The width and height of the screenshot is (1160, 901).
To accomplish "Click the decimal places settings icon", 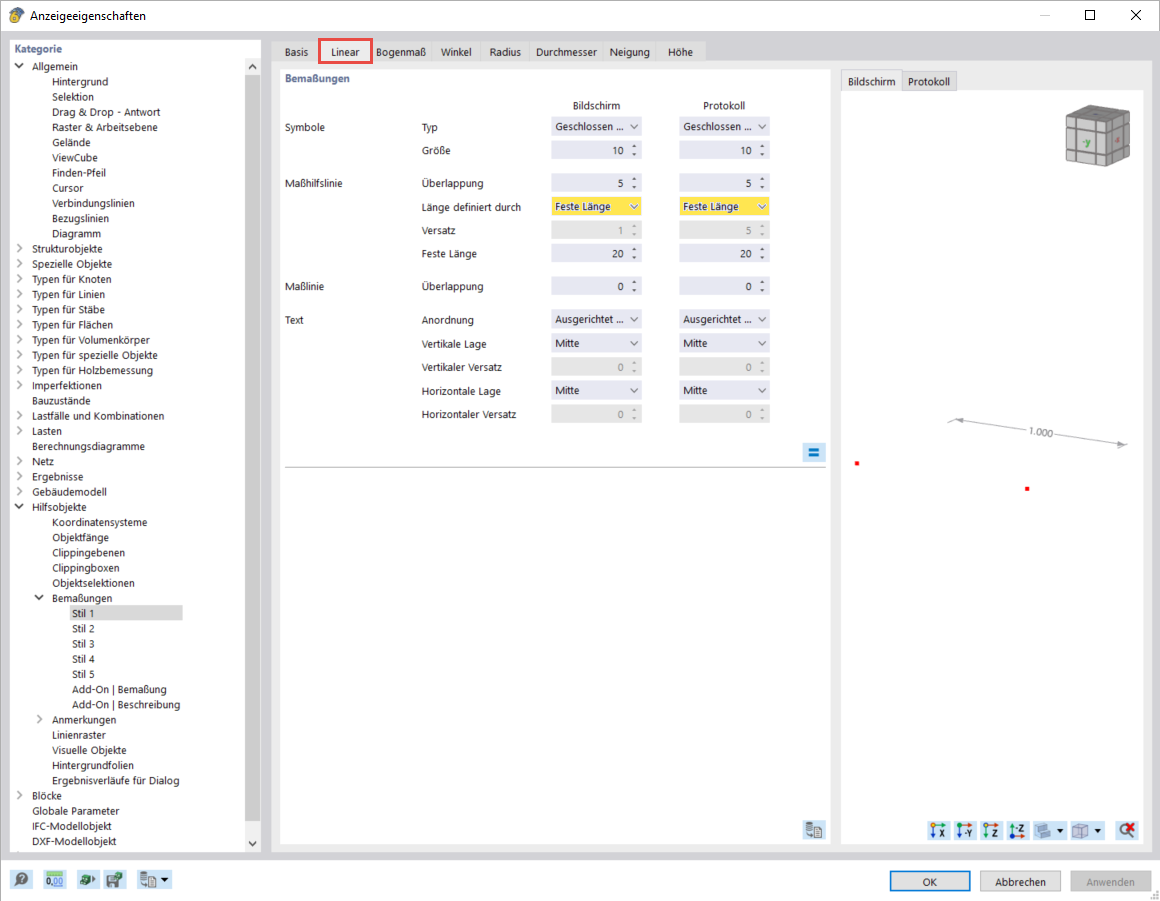I will click(53, 879).
